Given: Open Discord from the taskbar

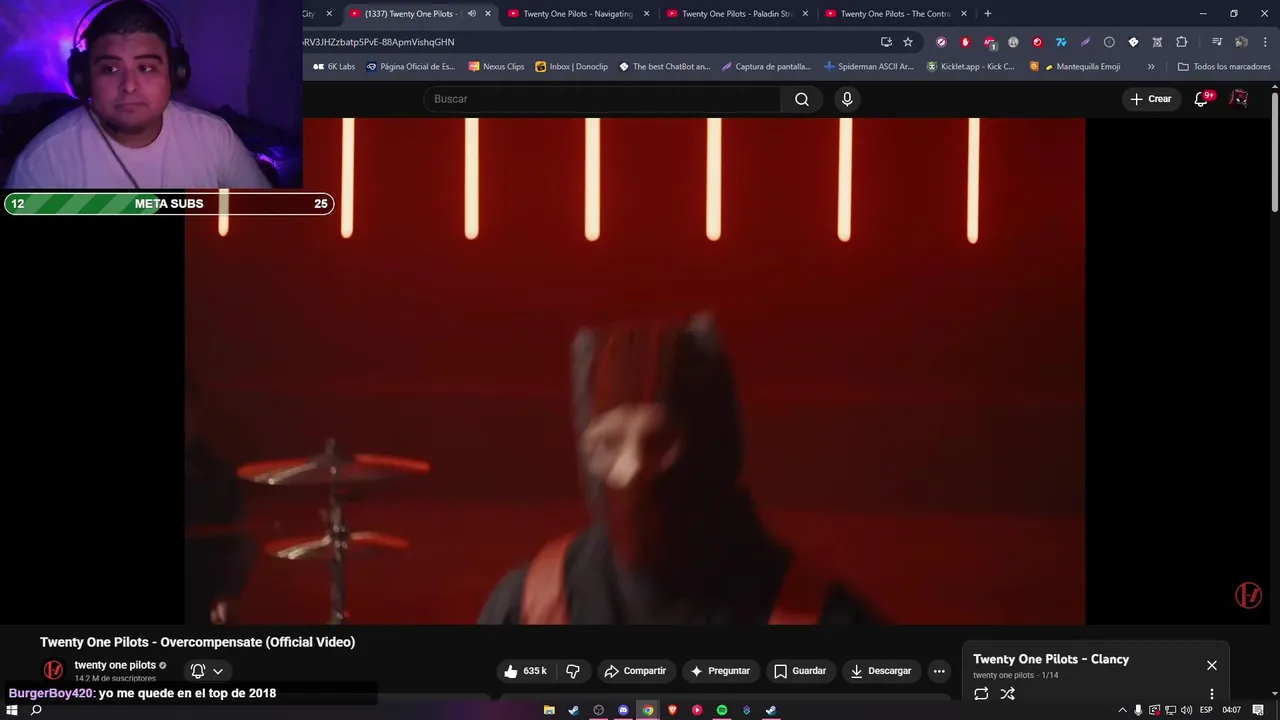Looking at the screenshot, I should (x=623, y=710).
